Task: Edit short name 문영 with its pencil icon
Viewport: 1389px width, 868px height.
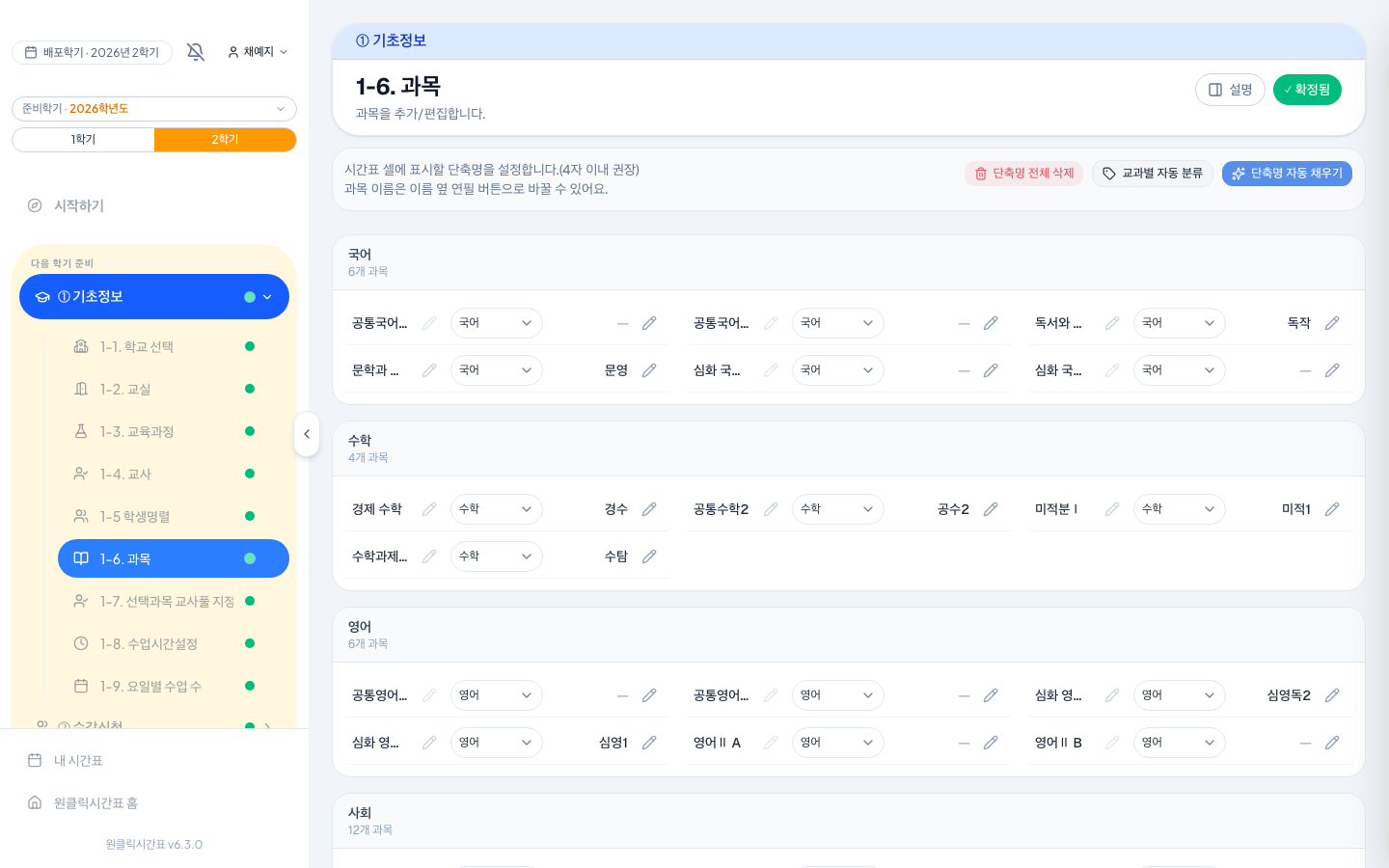Action: click(649, 370)
